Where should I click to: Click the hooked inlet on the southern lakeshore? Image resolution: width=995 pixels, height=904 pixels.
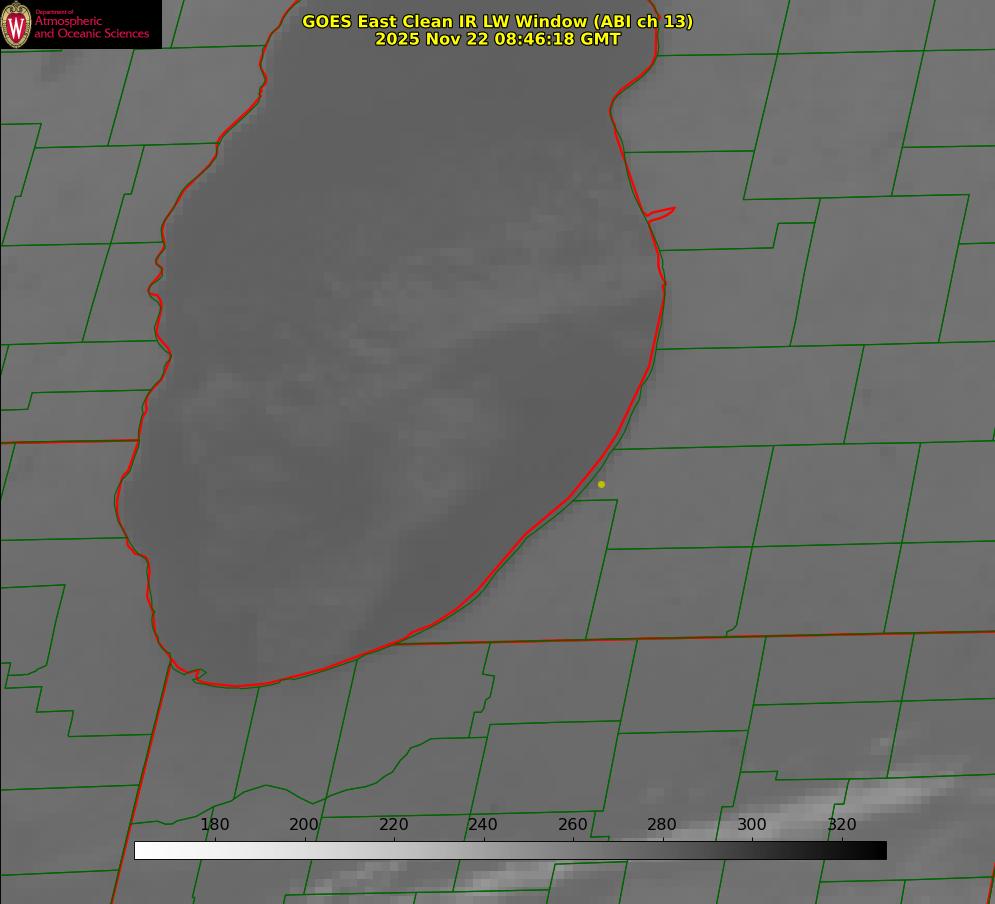click(197, 675)
